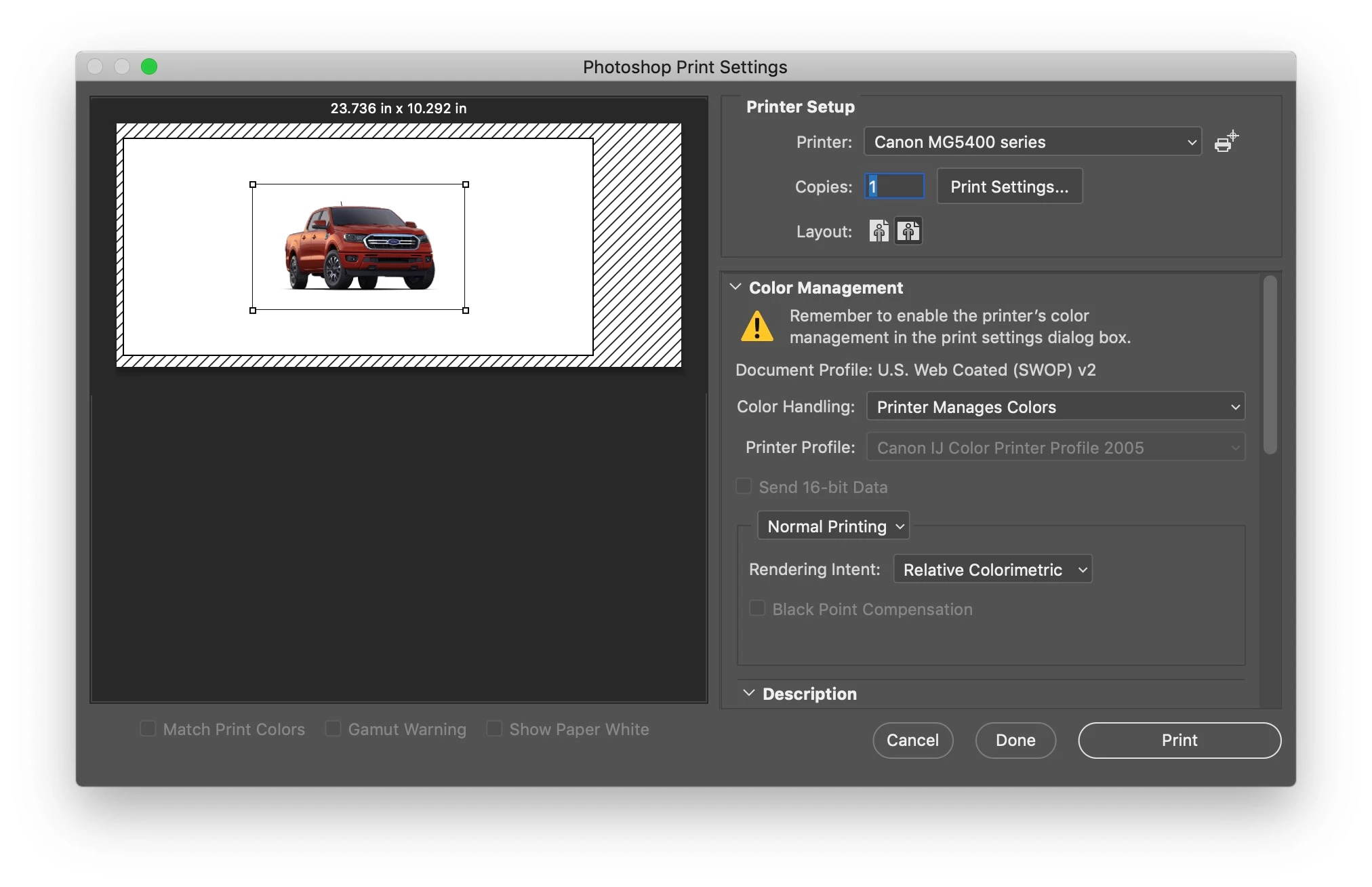Toggle the Gamut Warning checkbox
This screenshot has width=1372, height=887.
pyautogui.click(x=333, y=728)
